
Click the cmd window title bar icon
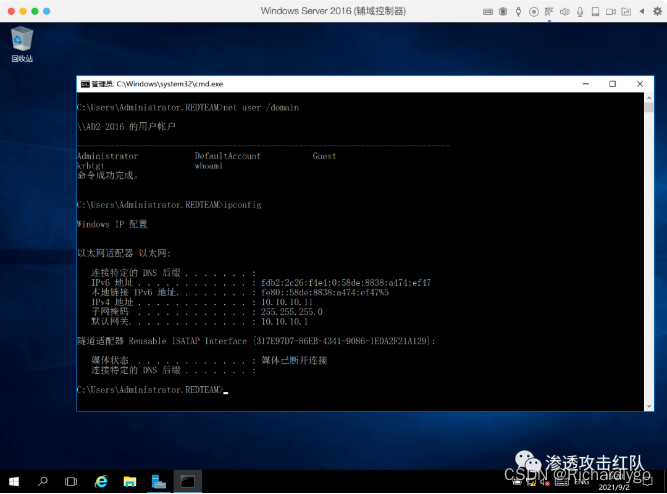[85, 84]
